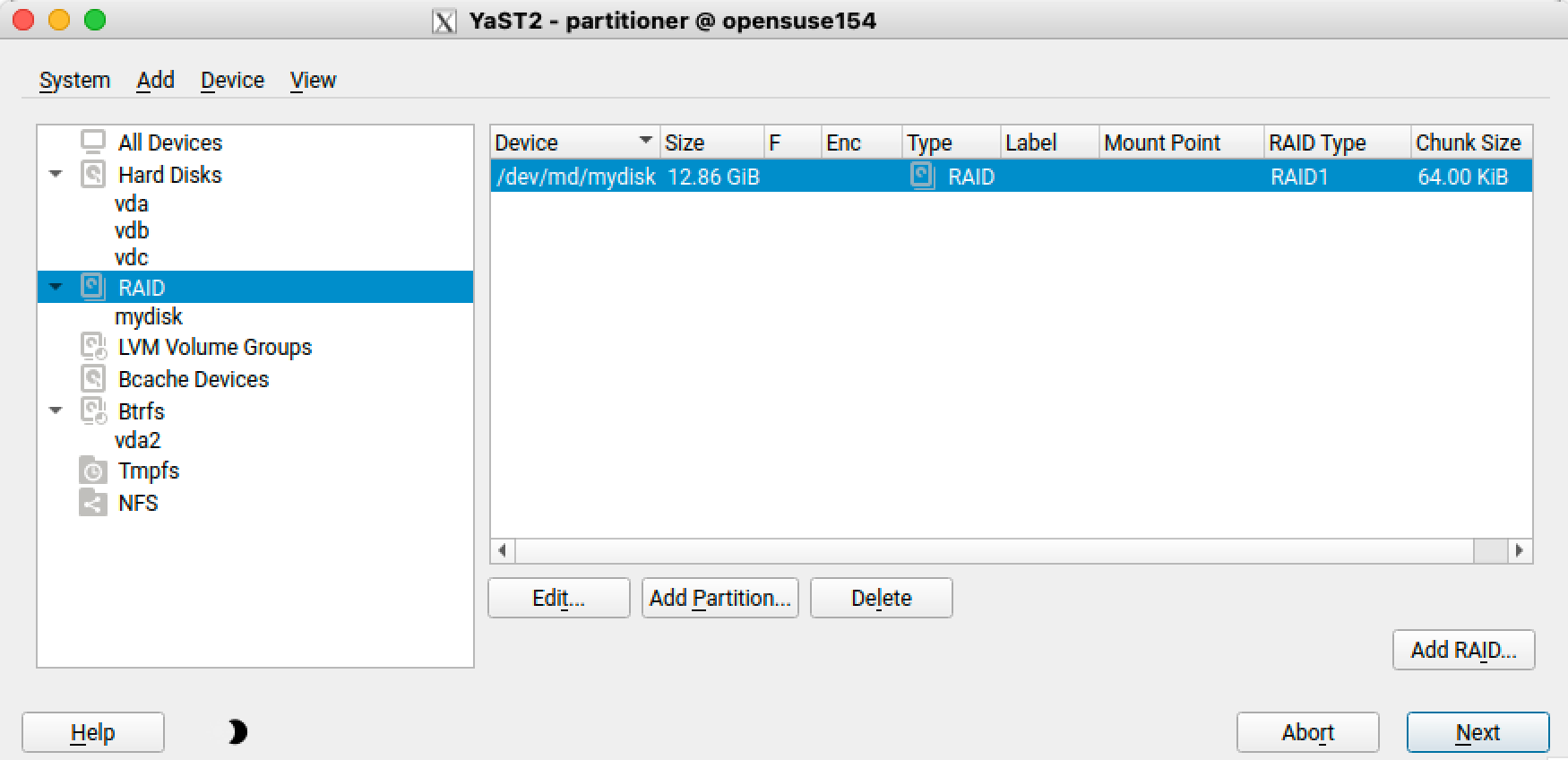The image size is (1568, 760).
Task: Select mydisk under RAID
Action: [x=149, y=316]
